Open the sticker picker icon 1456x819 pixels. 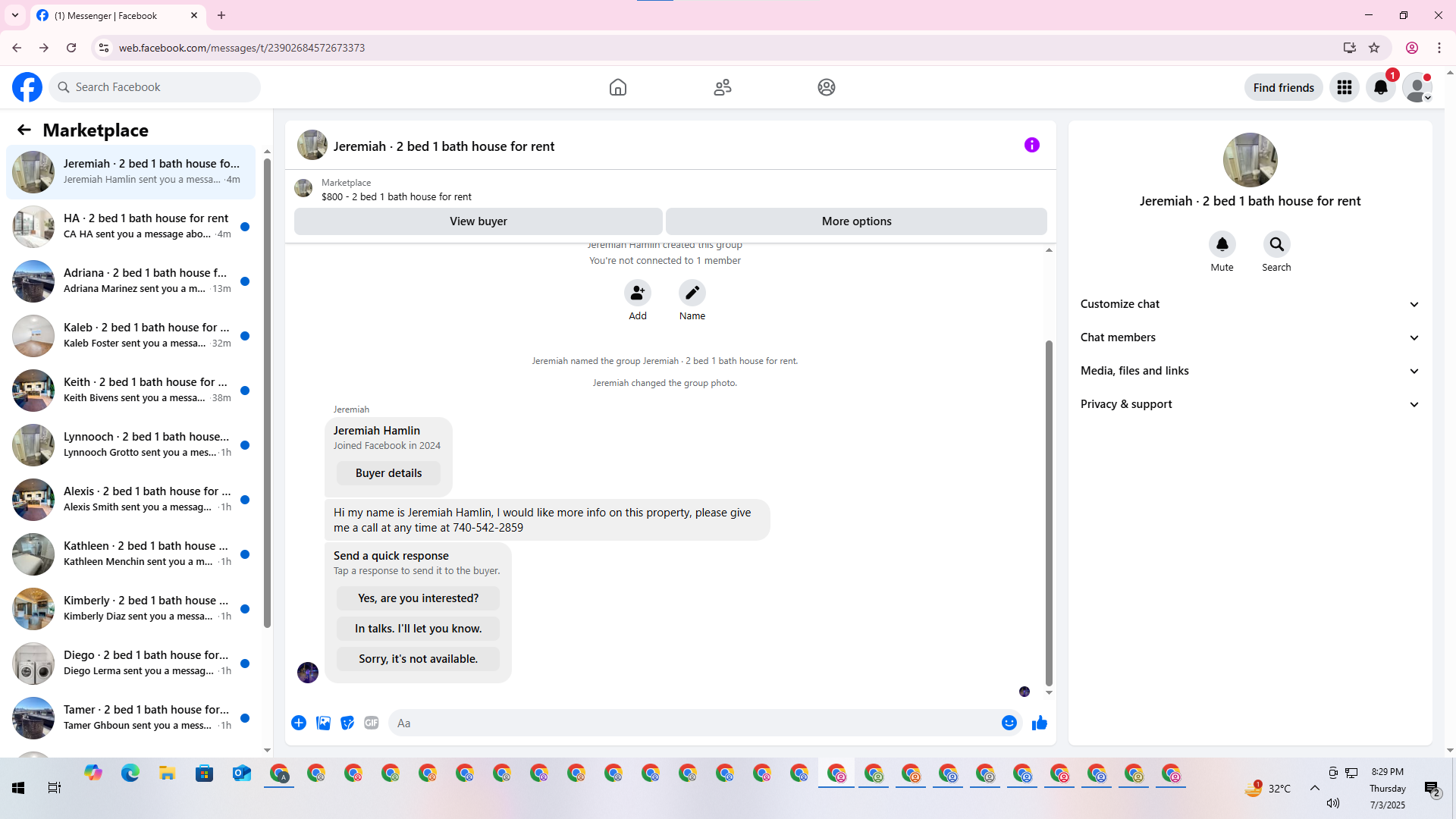point(347,723)
